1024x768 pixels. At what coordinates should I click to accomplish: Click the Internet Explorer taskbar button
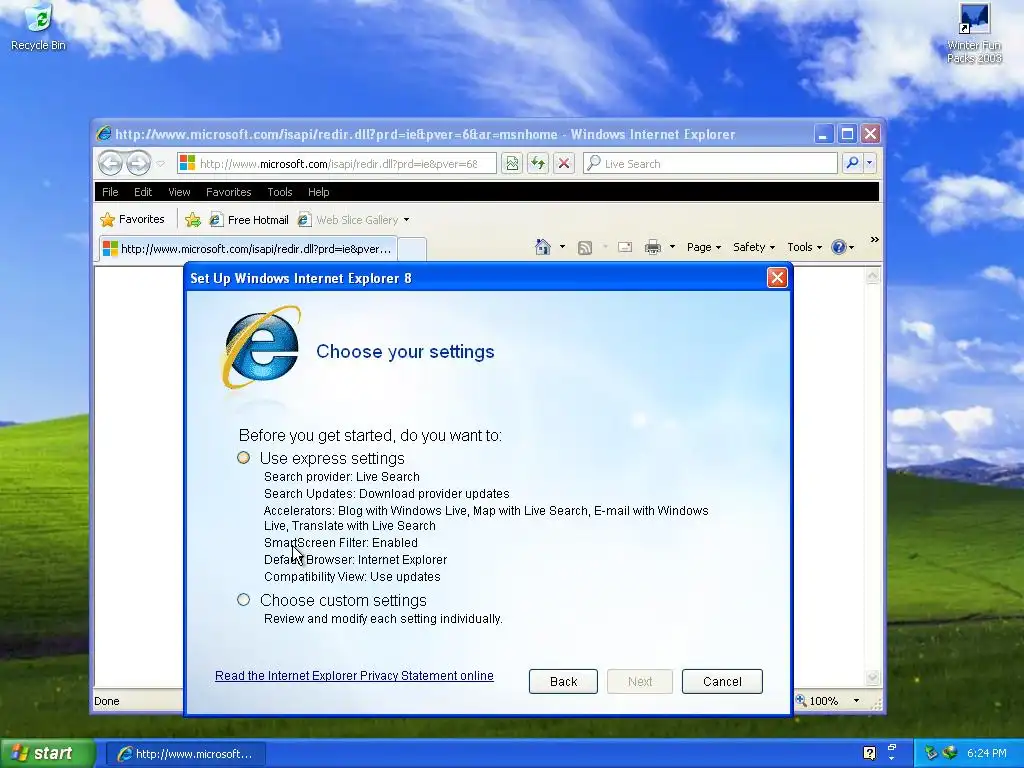coord(185,754)
